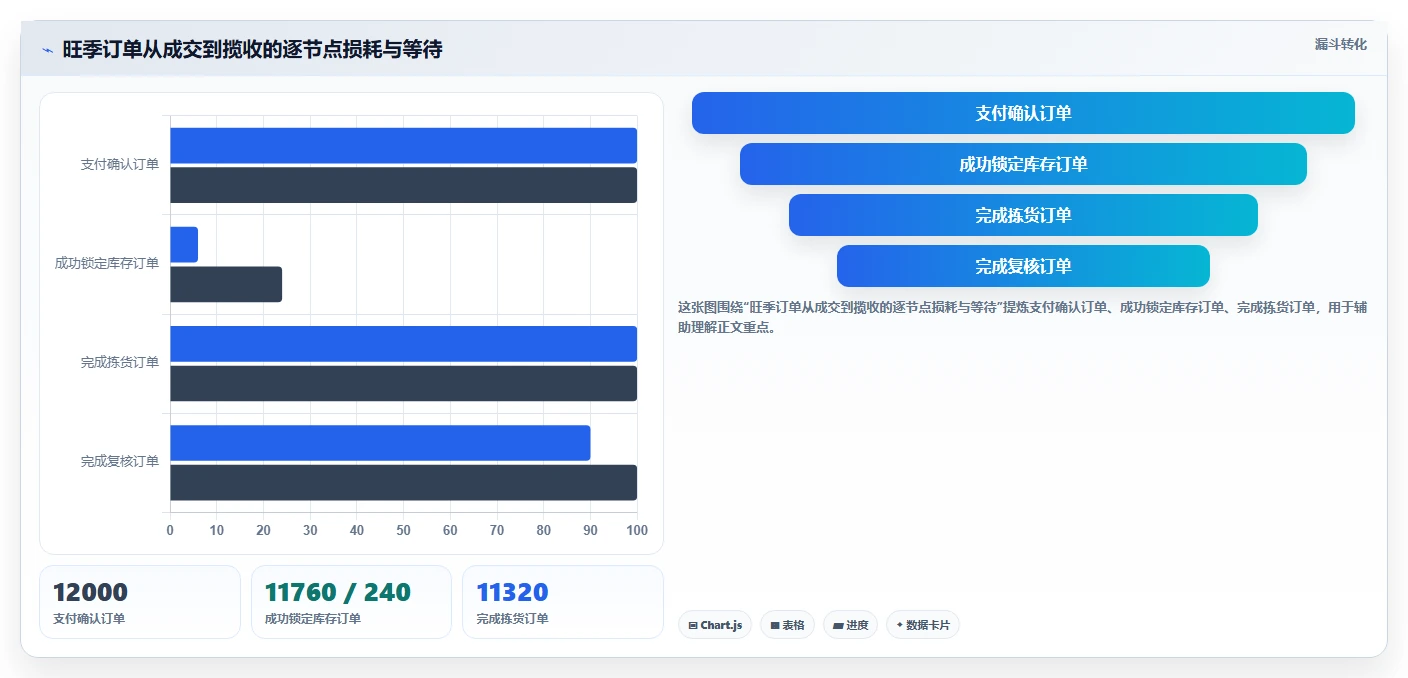Click the 完成拣货订单 y-axis label

click(x=120, y=362)
